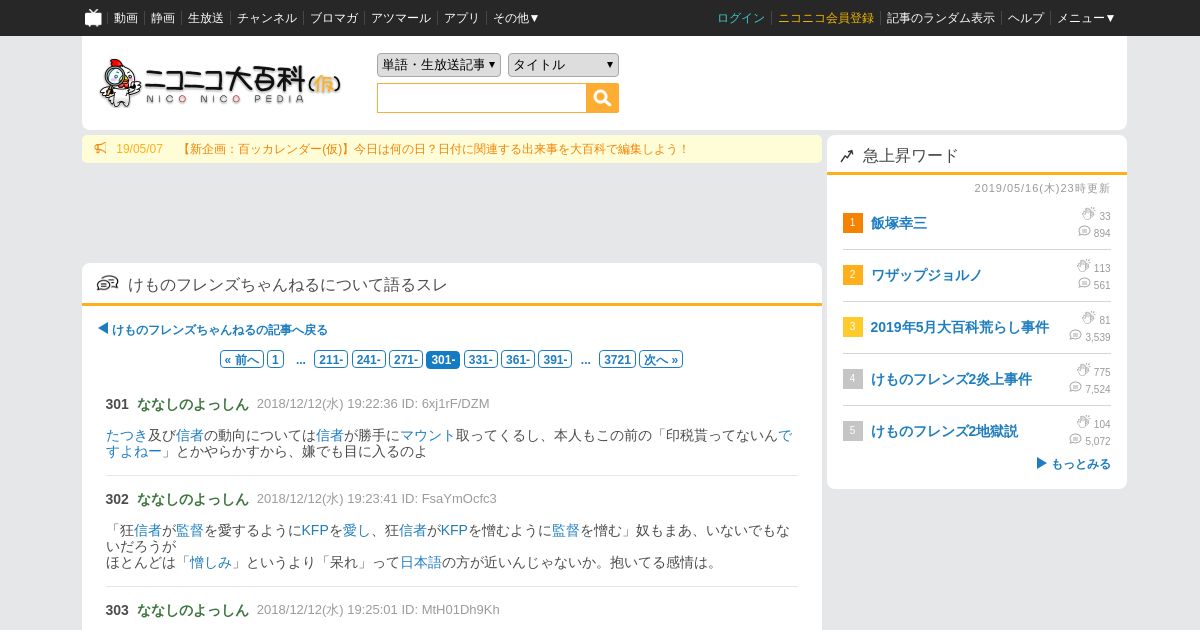Open たつき link in post 301
1200x630 pixels.
(127, 435)
